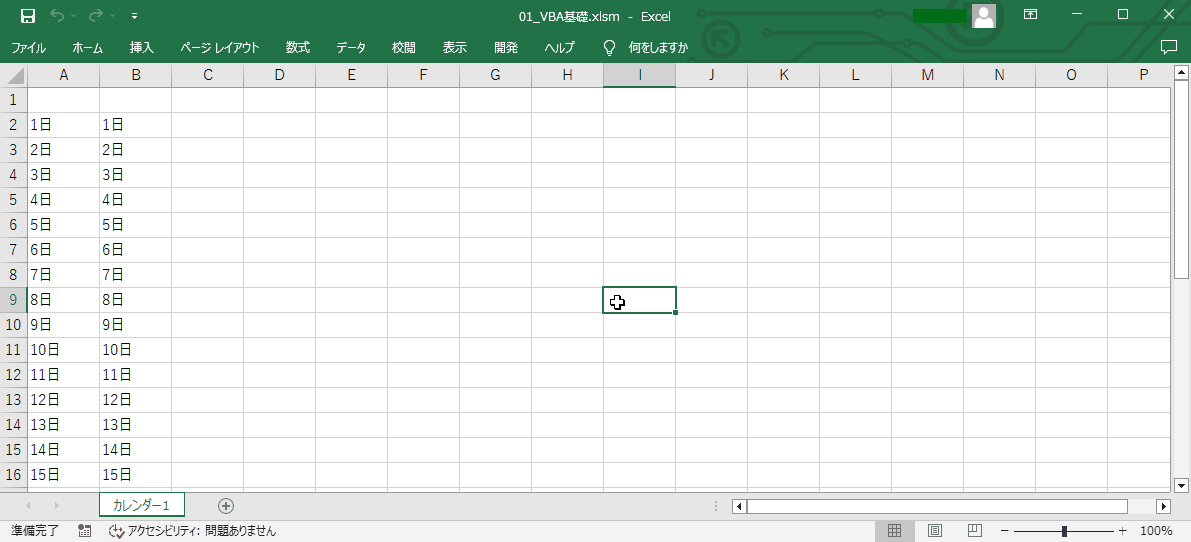The height and width of the screenshot is (542, 1191).
Task: Click cell A11 containing 10日
Action: (64, 350)
